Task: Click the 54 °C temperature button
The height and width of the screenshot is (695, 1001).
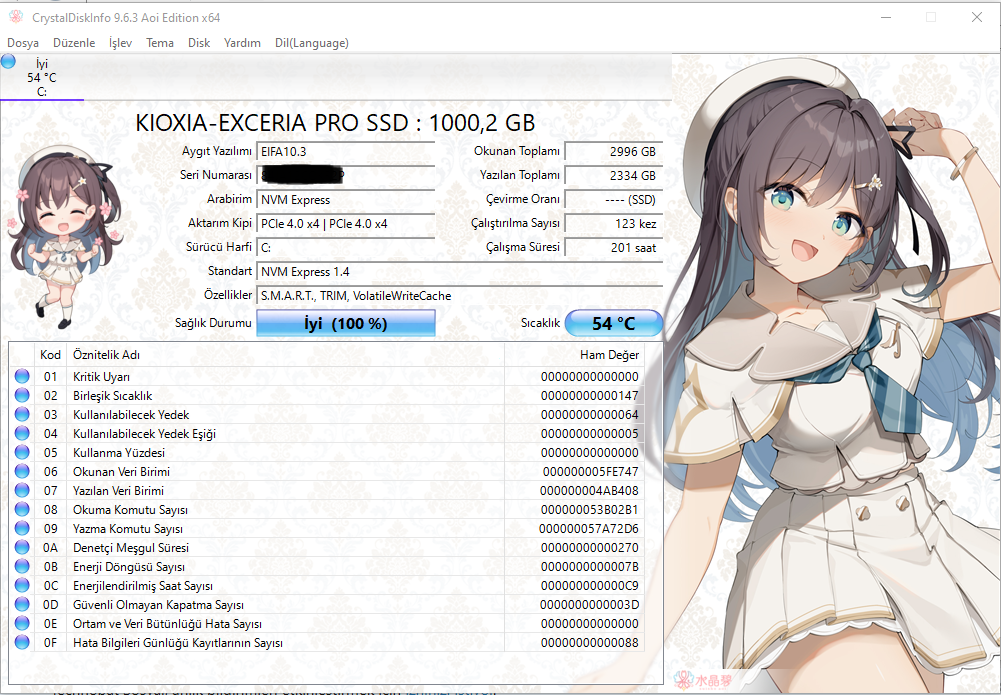Action: point(613,324)
